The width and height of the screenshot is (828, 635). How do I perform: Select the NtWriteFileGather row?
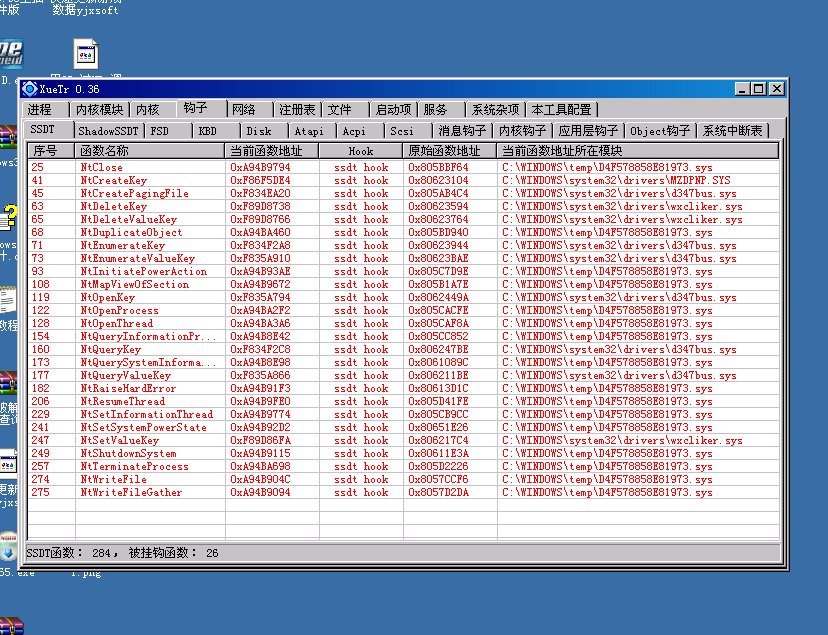point(403,492)
